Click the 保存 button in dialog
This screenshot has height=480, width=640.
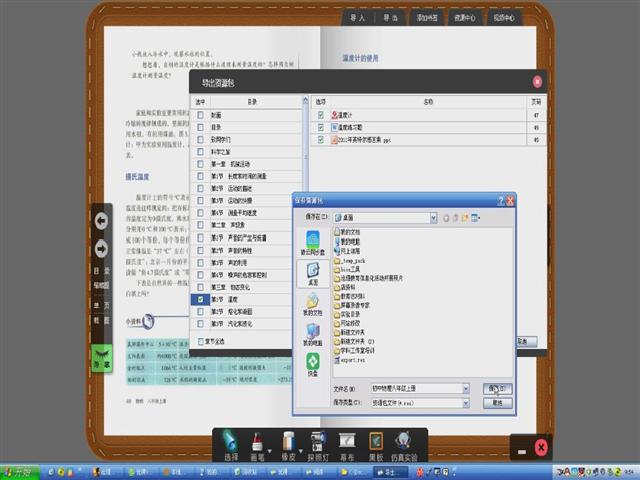tap(497, 387)
